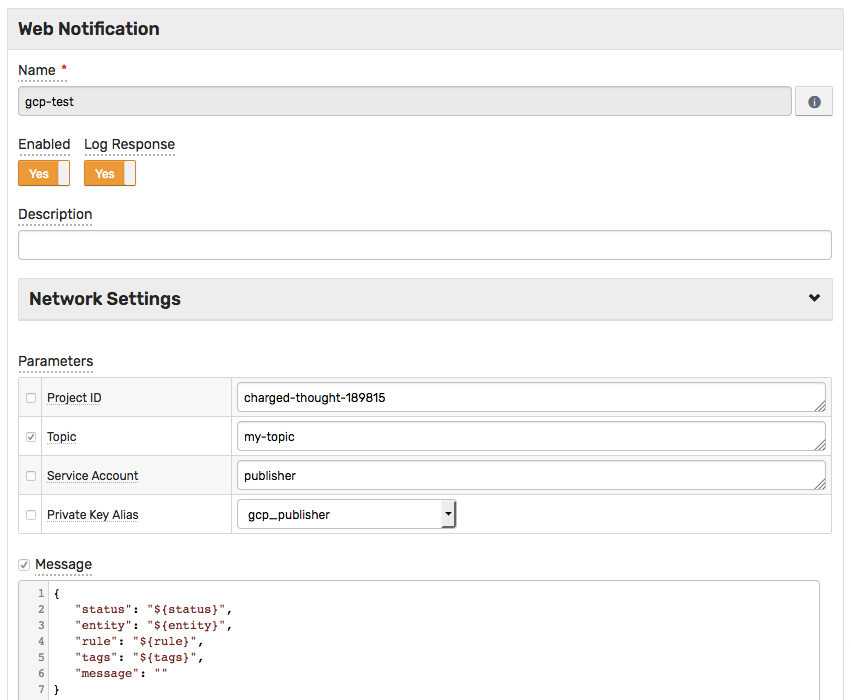851x700 pixels.
Task: Click the "tags" line in message editor
Action: [x=139, y=657]
